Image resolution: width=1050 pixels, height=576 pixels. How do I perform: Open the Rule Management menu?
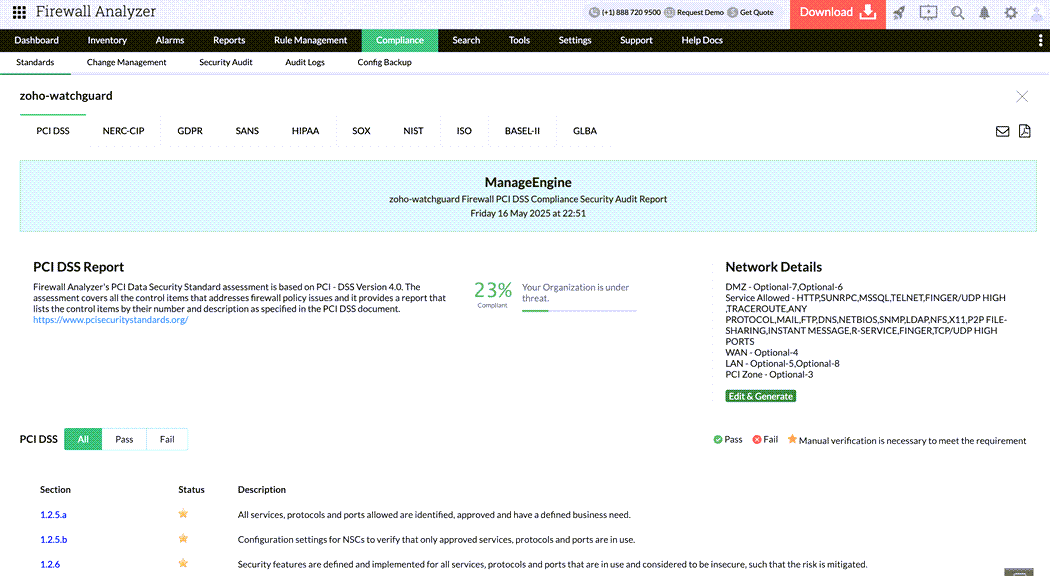310,40
